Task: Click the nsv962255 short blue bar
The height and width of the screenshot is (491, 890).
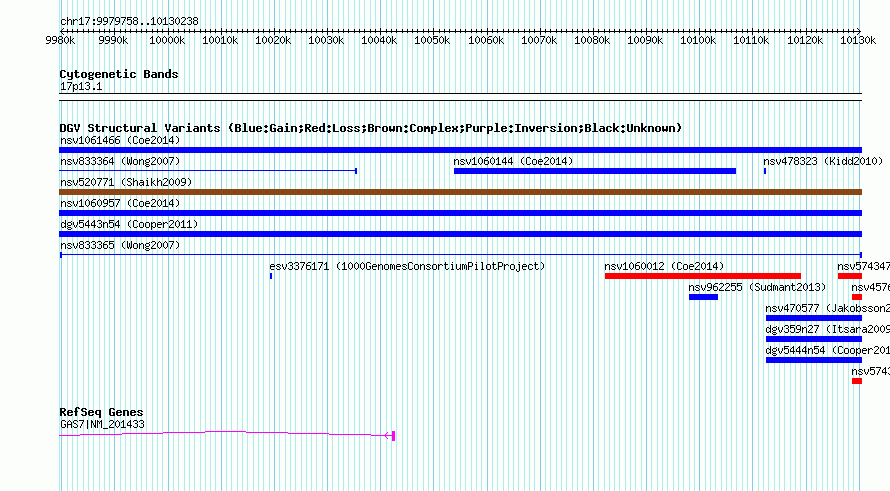Action: click(x=703, y=297)
